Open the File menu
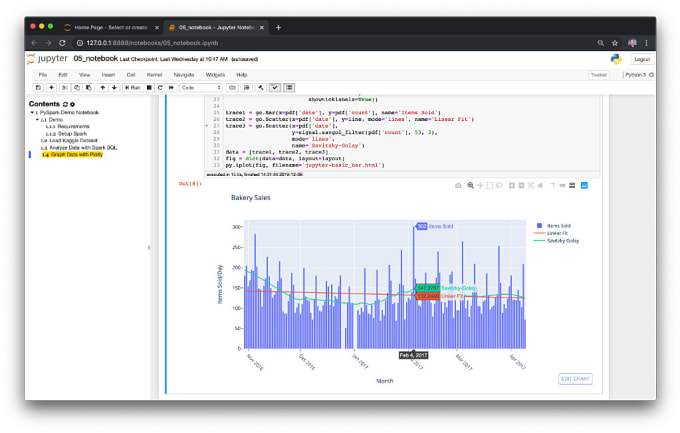Viewport: 680px width, 433px height. pyautogui.click(x=42, y=75)
